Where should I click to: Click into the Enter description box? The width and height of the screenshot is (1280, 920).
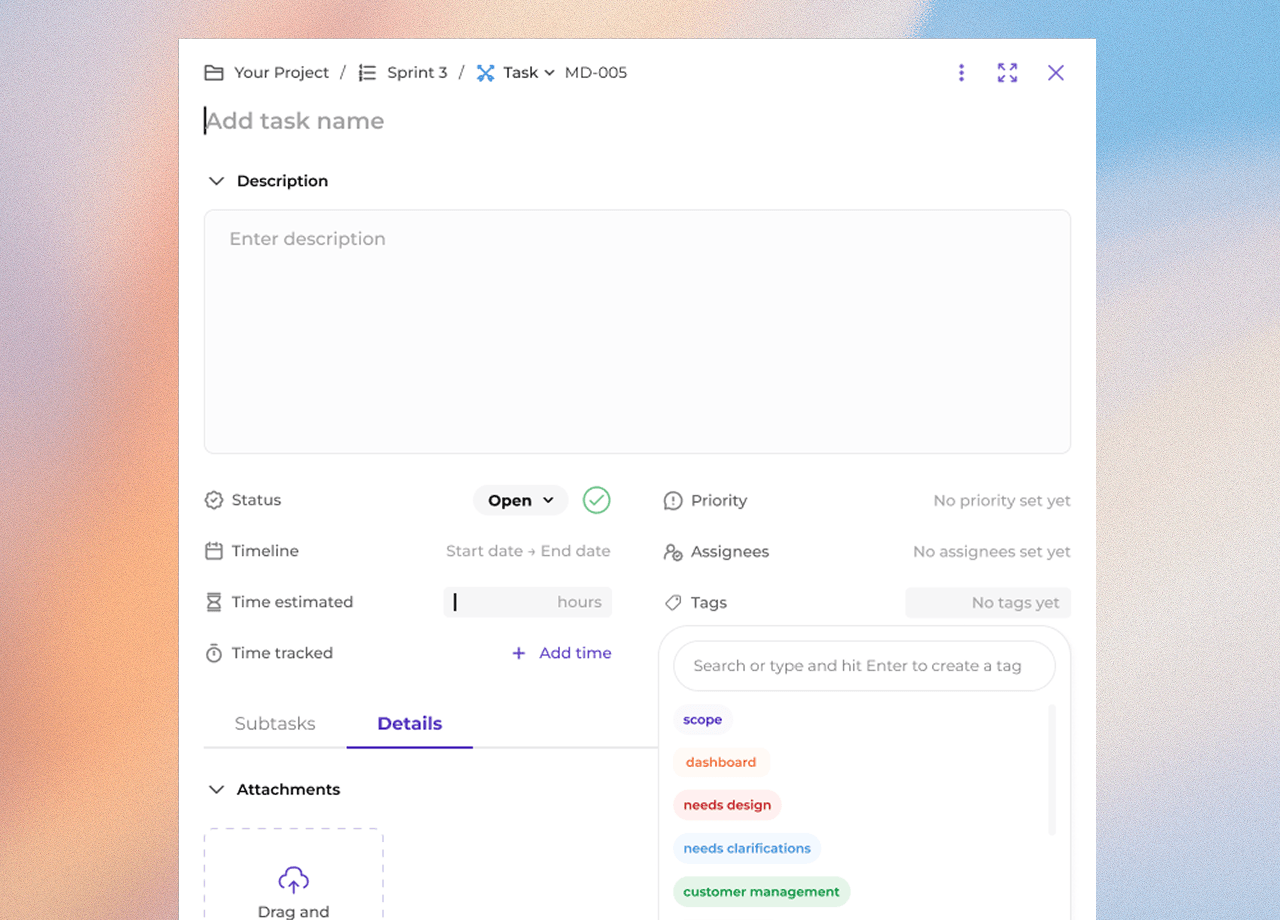[637, 331]
